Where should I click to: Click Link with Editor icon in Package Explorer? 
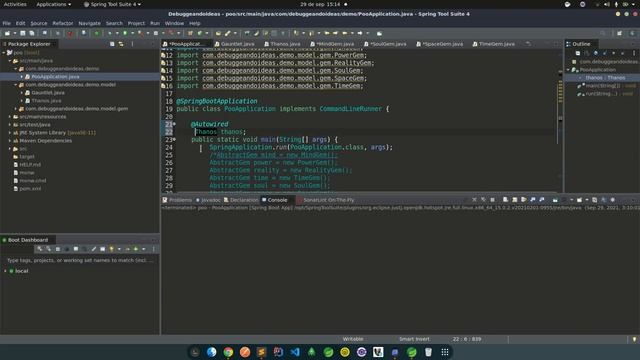click(x=121, y=44)
